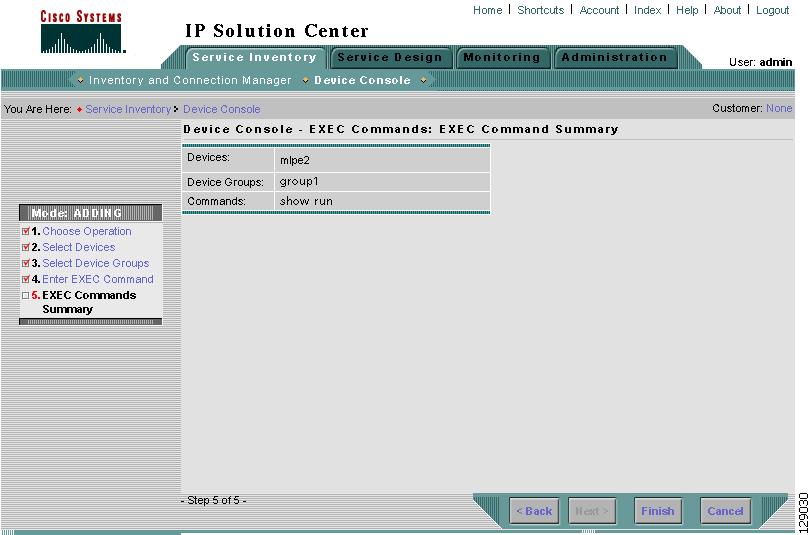The height and width of the screenshot is (535, 809).
Task: Select step 5 EXEC Commands Summary
Action: point(89,302)
